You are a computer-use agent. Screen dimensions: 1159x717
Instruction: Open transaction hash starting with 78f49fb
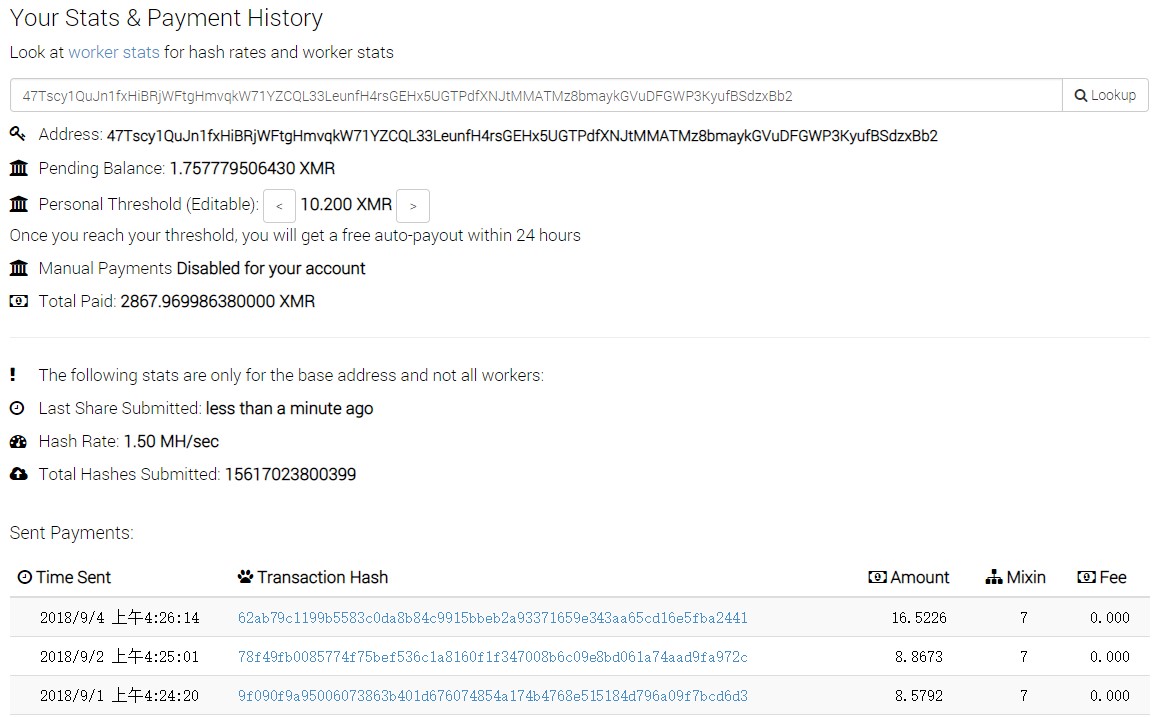492,657
